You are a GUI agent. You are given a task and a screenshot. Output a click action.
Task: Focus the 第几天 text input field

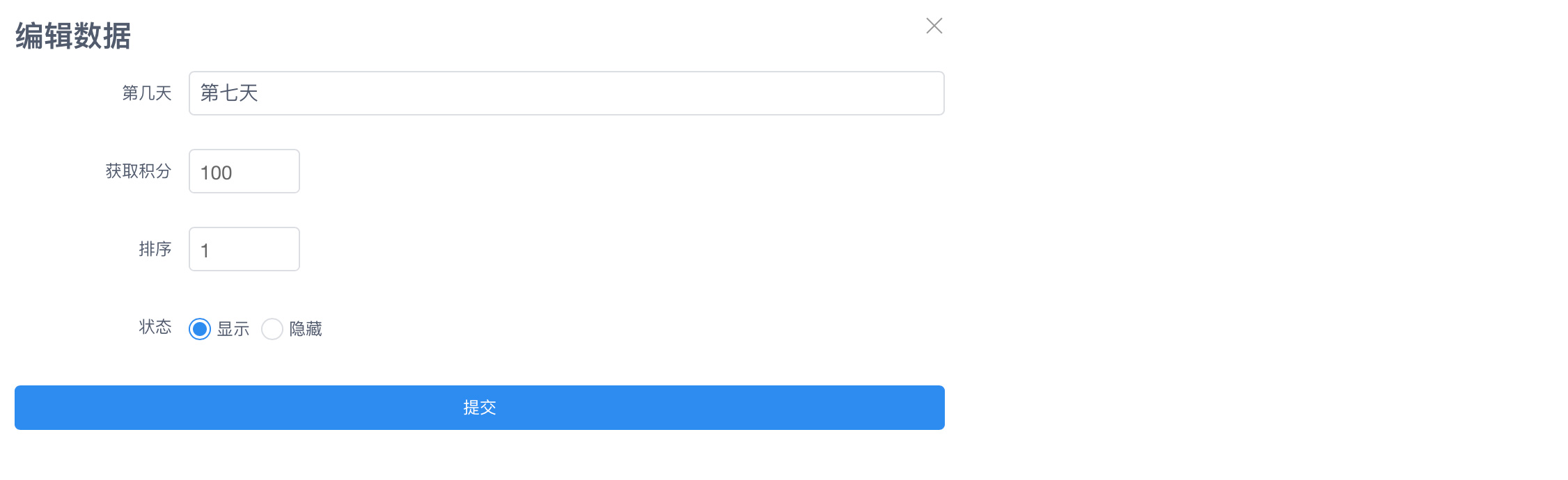tap(565, 93)
